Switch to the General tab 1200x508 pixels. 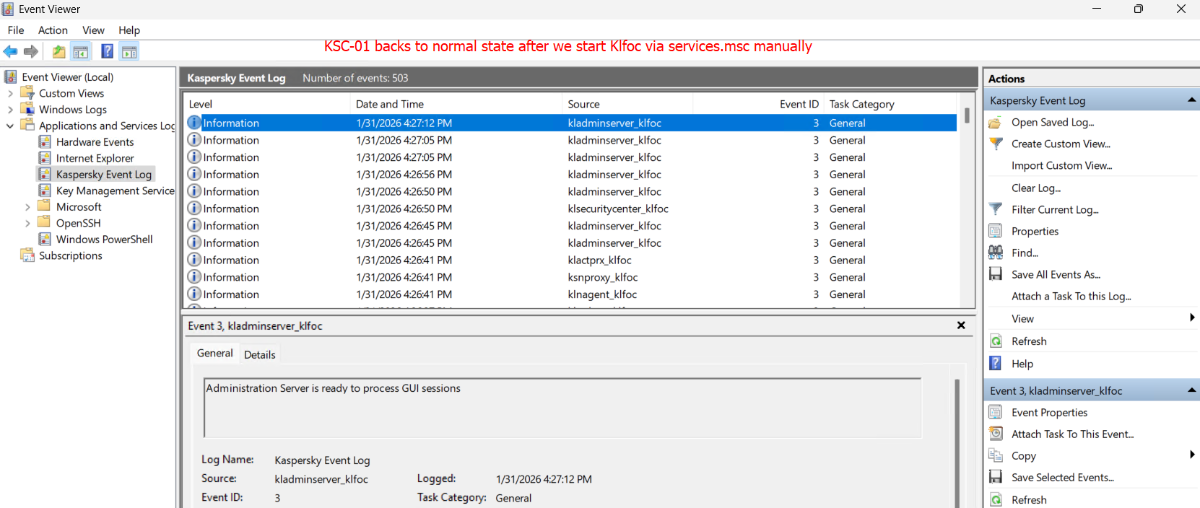click(215, 353)
